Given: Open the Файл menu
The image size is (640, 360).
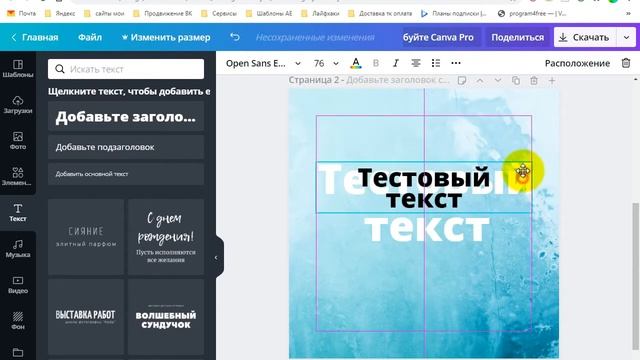Looking at the screenshot, I should click(x=90, y=37).
